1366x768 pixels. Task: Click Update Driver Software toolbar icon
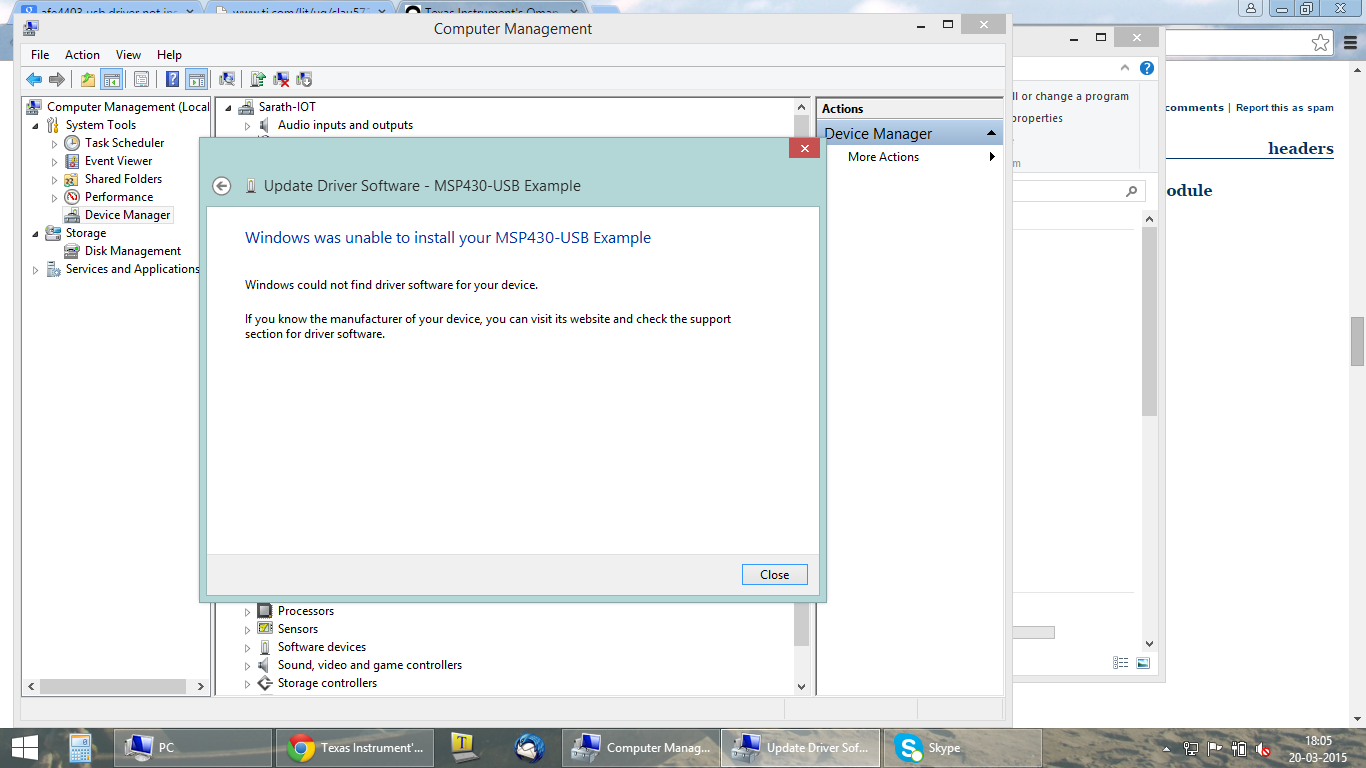[258, 79]
